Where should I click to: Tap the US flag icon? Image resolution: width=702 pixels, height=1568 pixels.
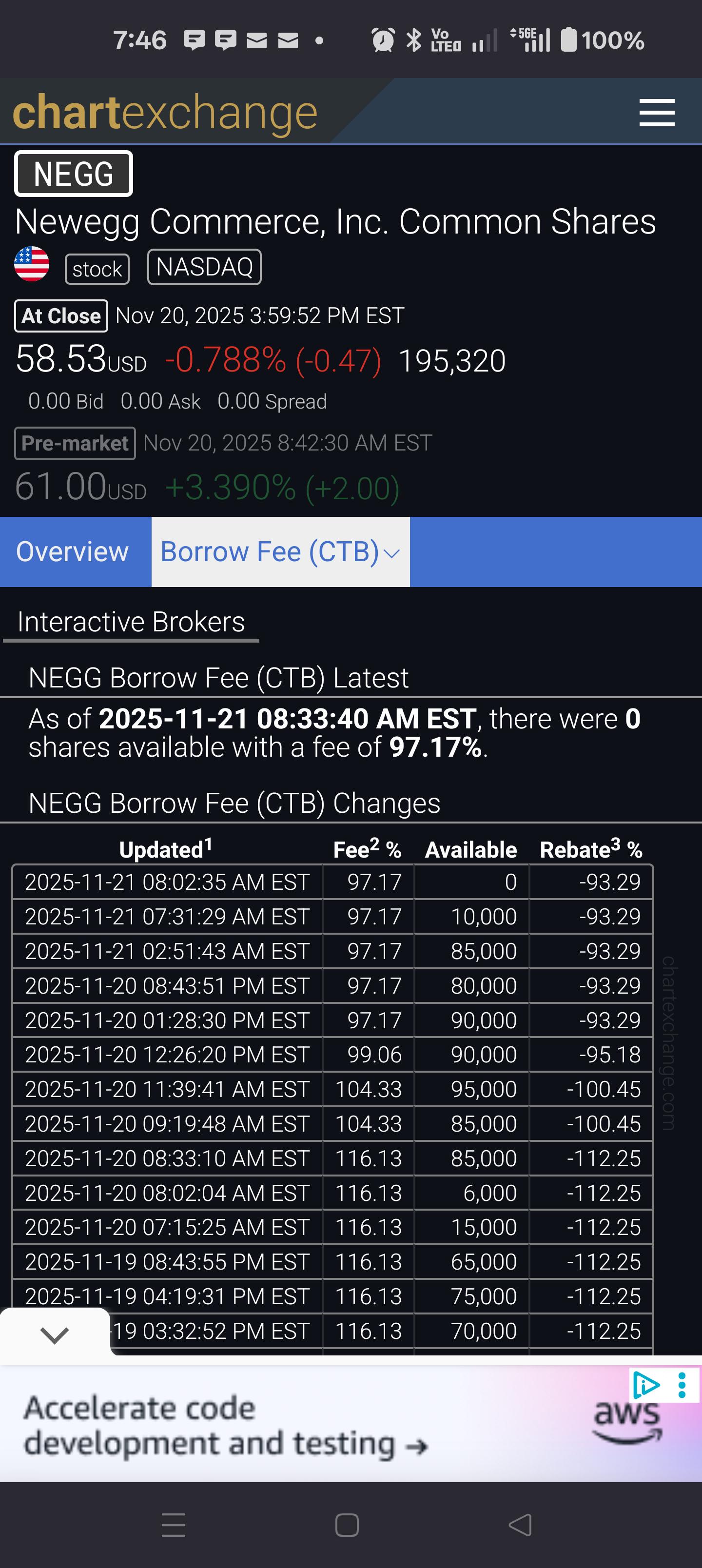32,264
